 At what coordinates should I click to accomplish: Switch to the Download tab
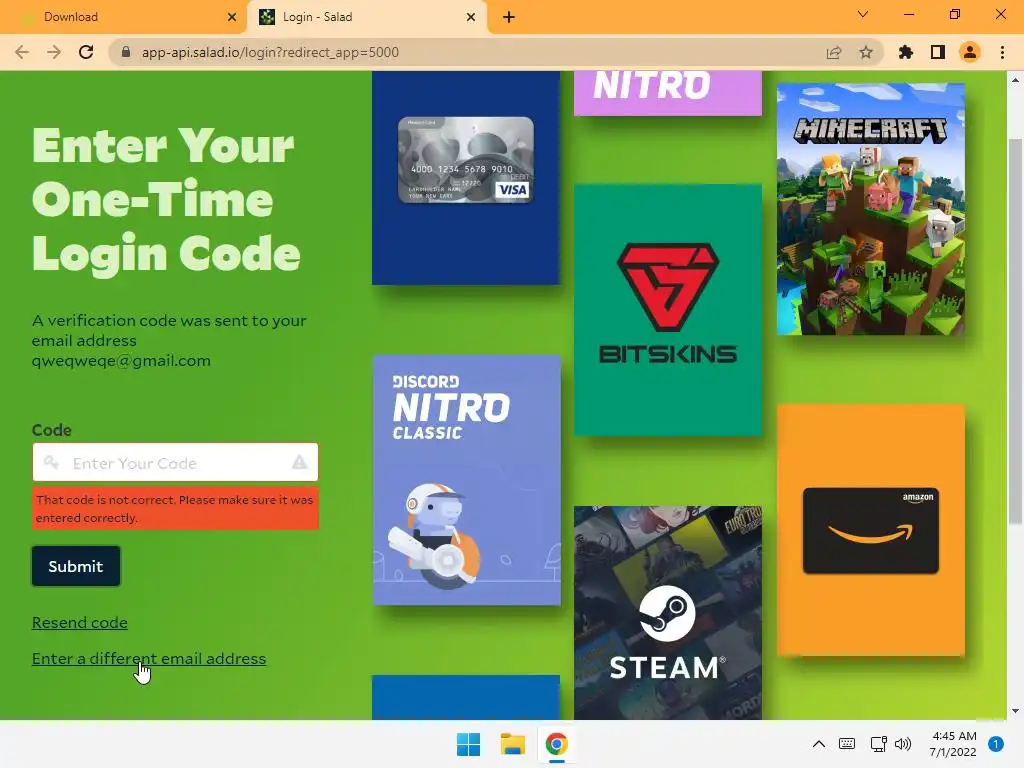(x=123, y=17)
